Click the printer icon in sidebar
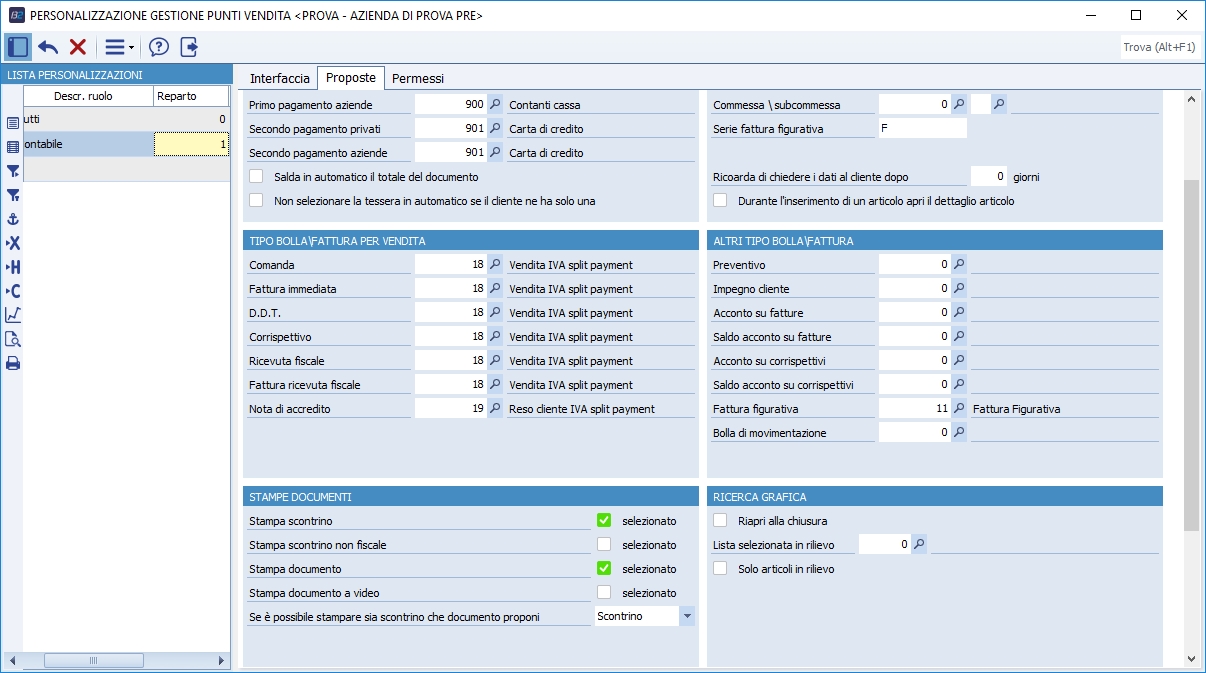 click(x=13, y=363)
